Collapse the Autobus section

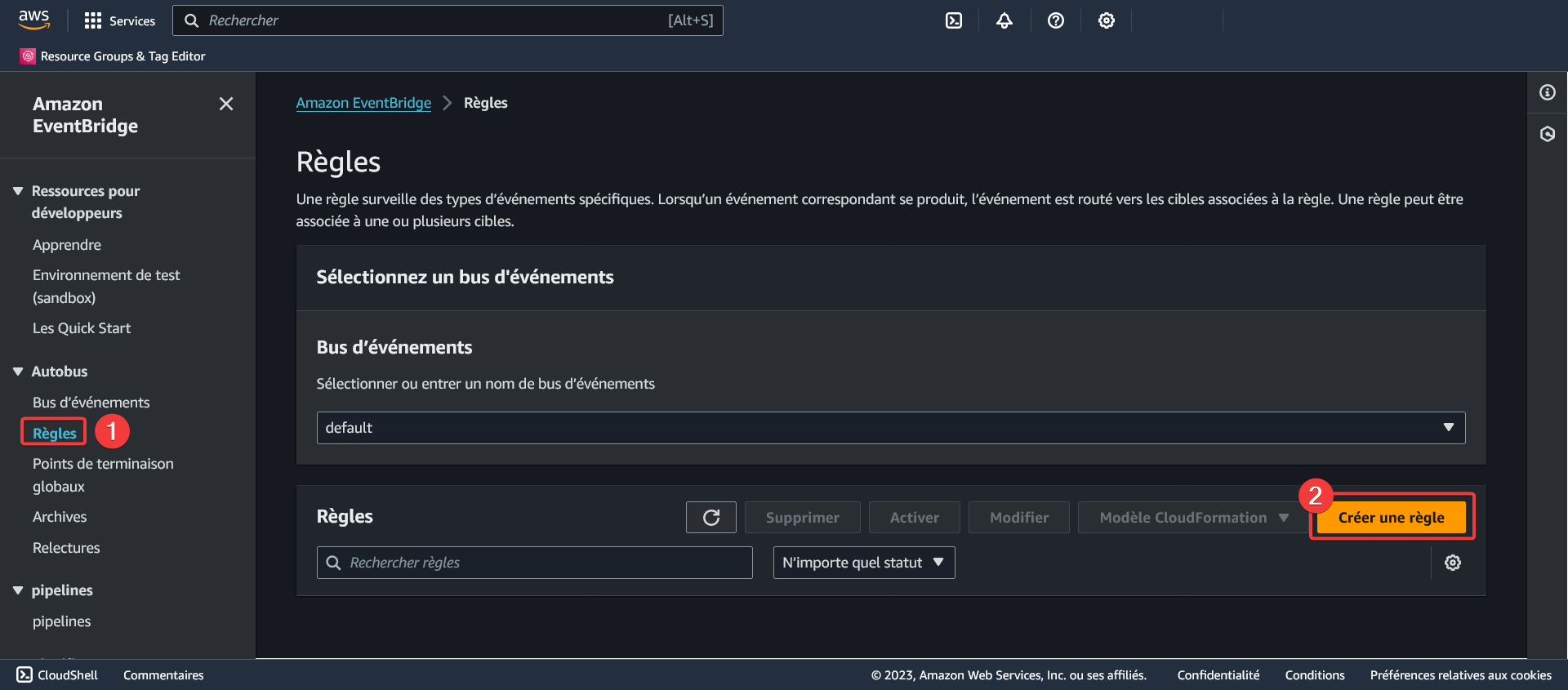tap(18, 372)
